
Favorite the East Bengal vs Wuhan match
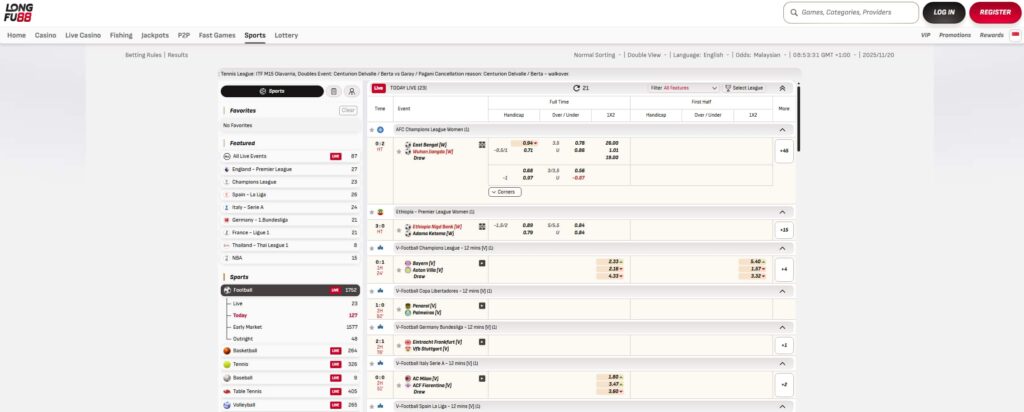tap(398, 151)
